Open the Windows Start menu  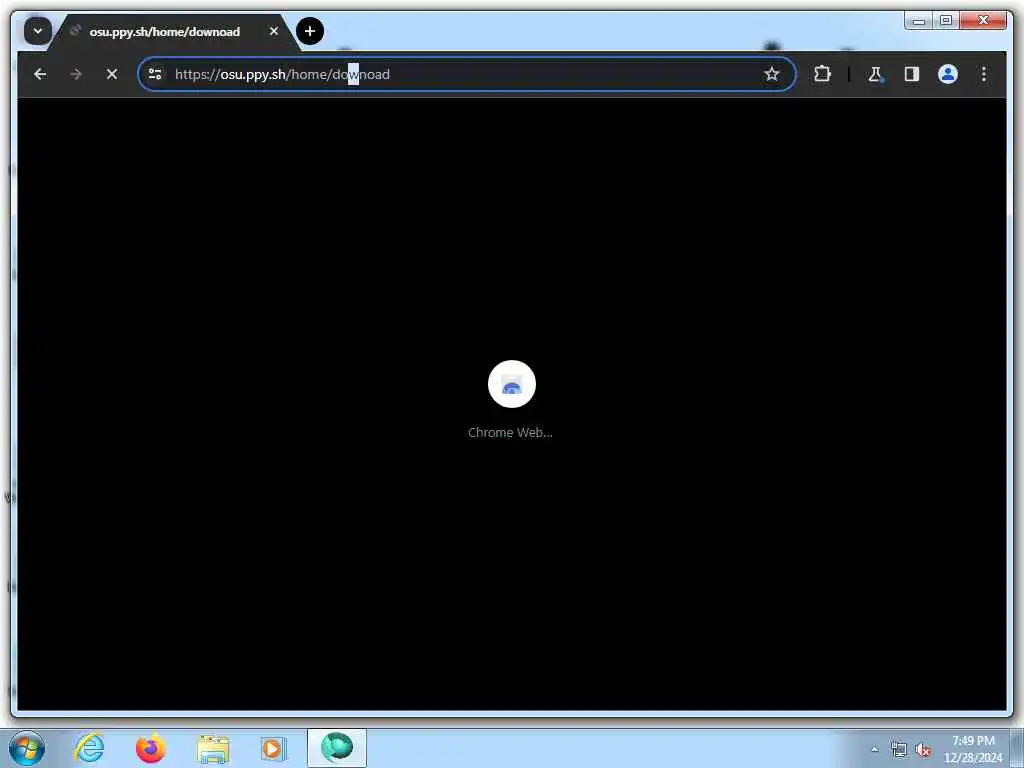pos(27,748)
